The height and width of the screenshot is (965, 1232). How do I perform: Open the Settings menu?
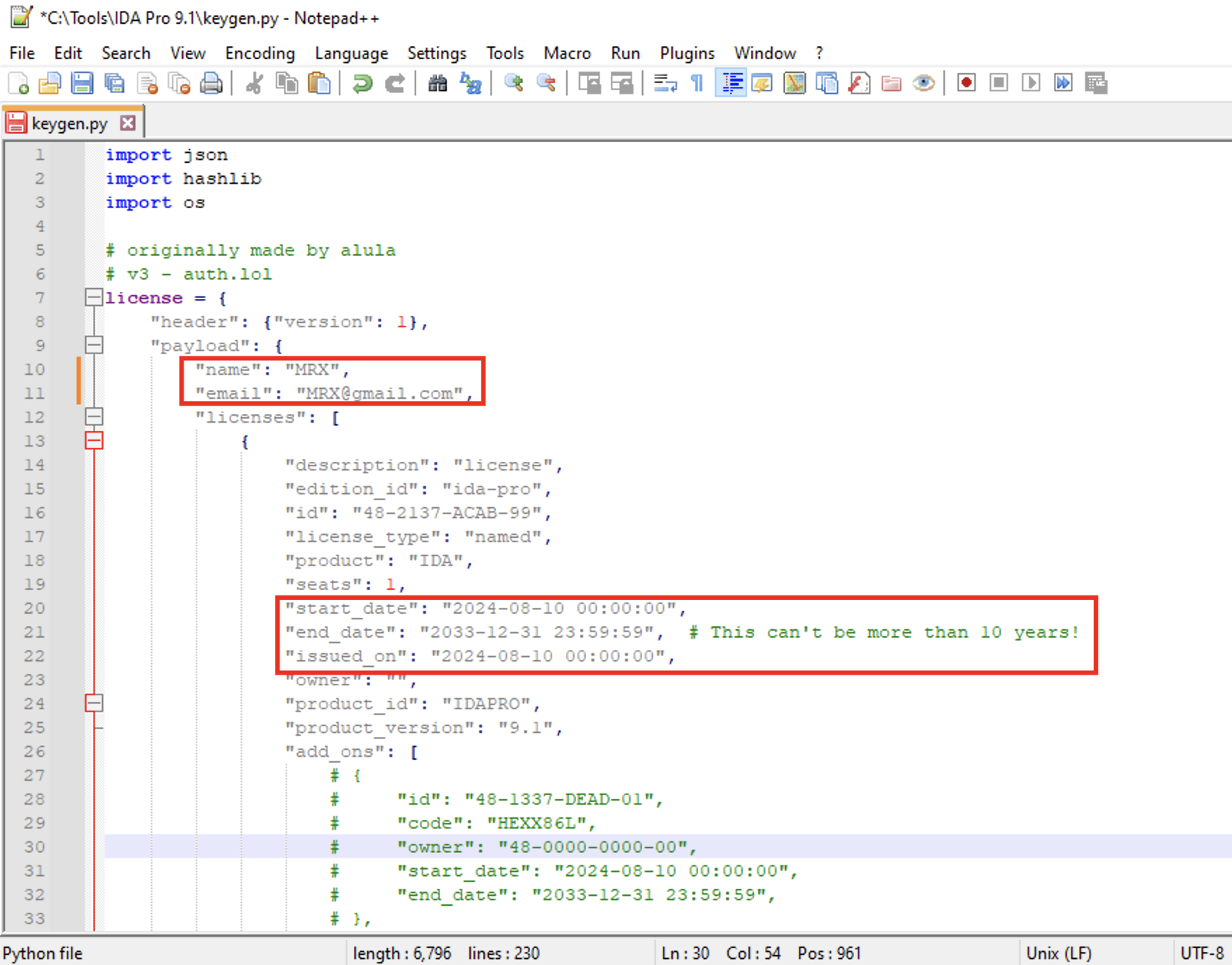[436, 53]
